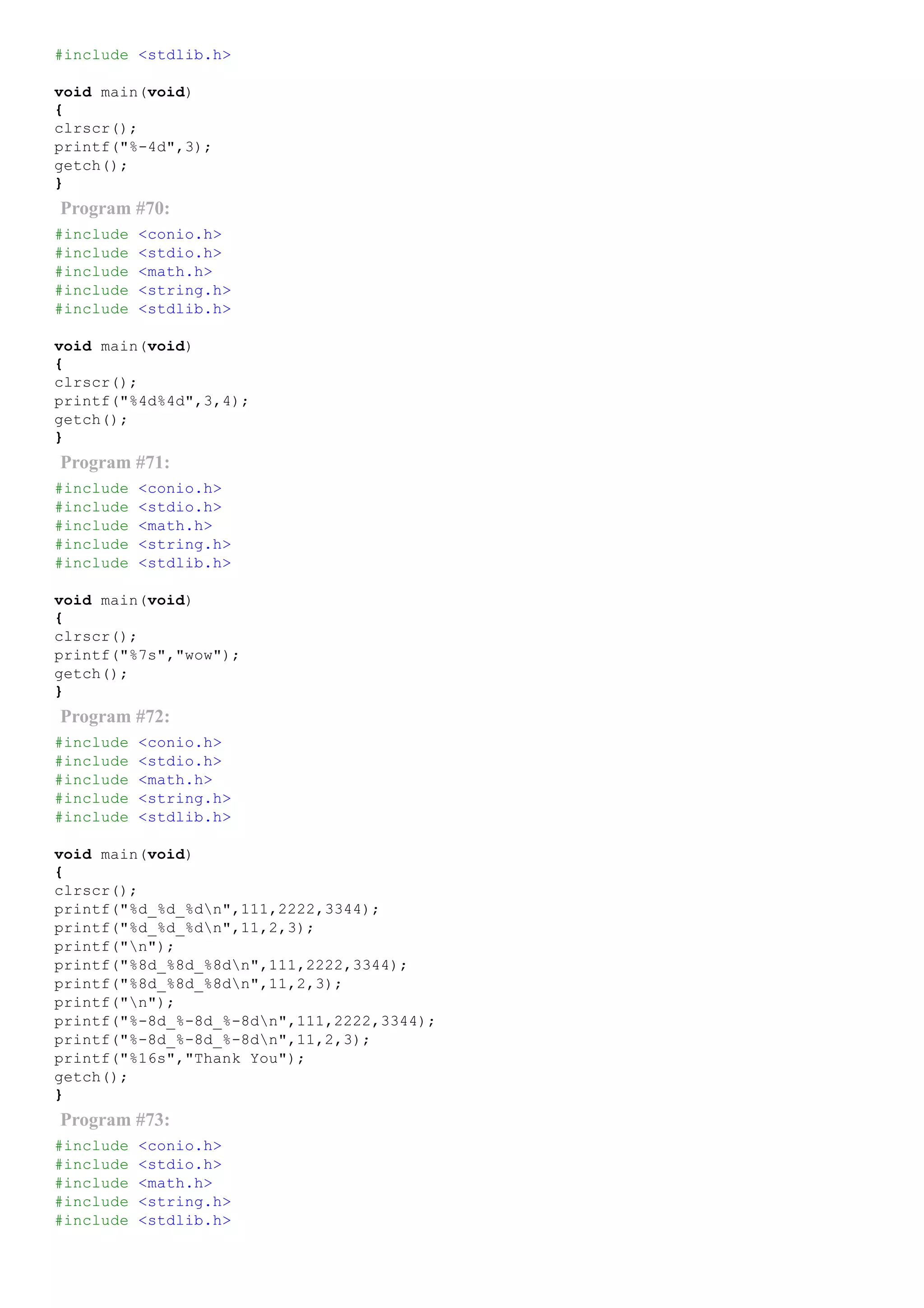The height and width of the screenshot is (1308, 924).
Task: Click clrscr(); line in Program #72
Action: coord(95,891)
